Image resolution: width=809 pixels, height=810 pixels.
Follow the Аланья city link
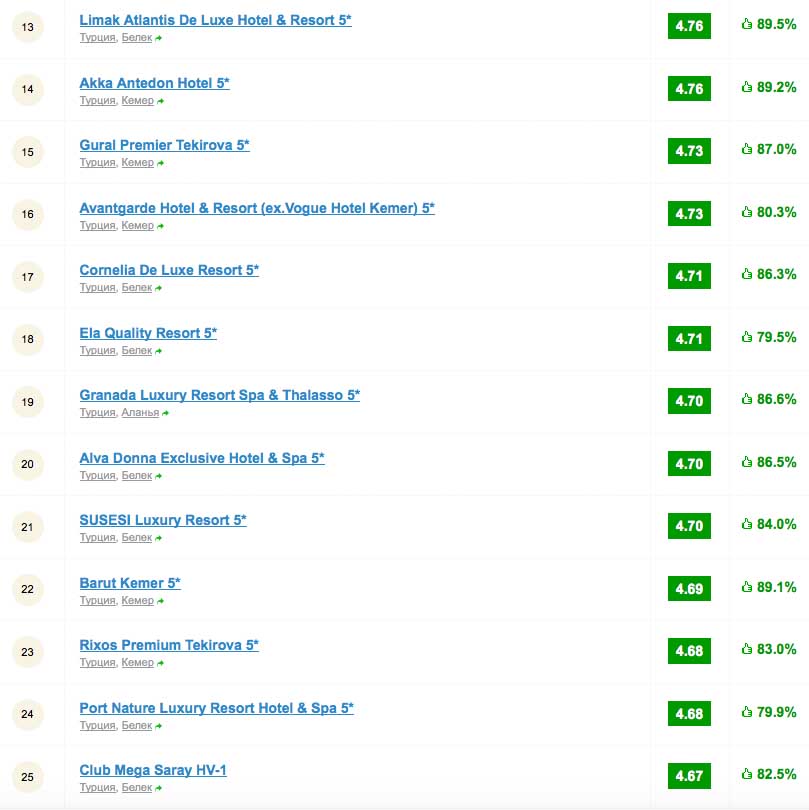140,412
